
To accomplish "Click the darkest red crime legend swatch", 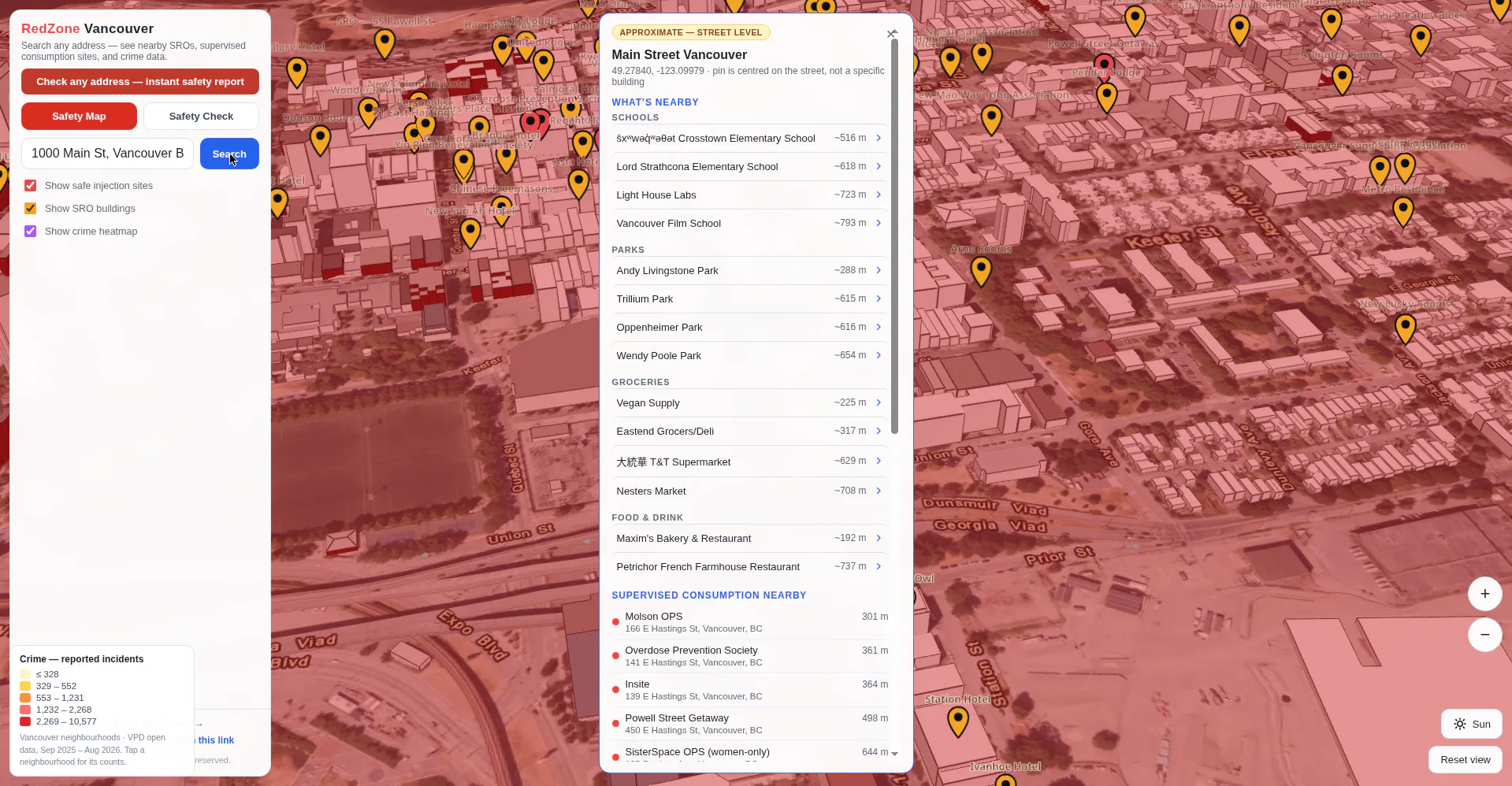I will (x=25, y=721).
